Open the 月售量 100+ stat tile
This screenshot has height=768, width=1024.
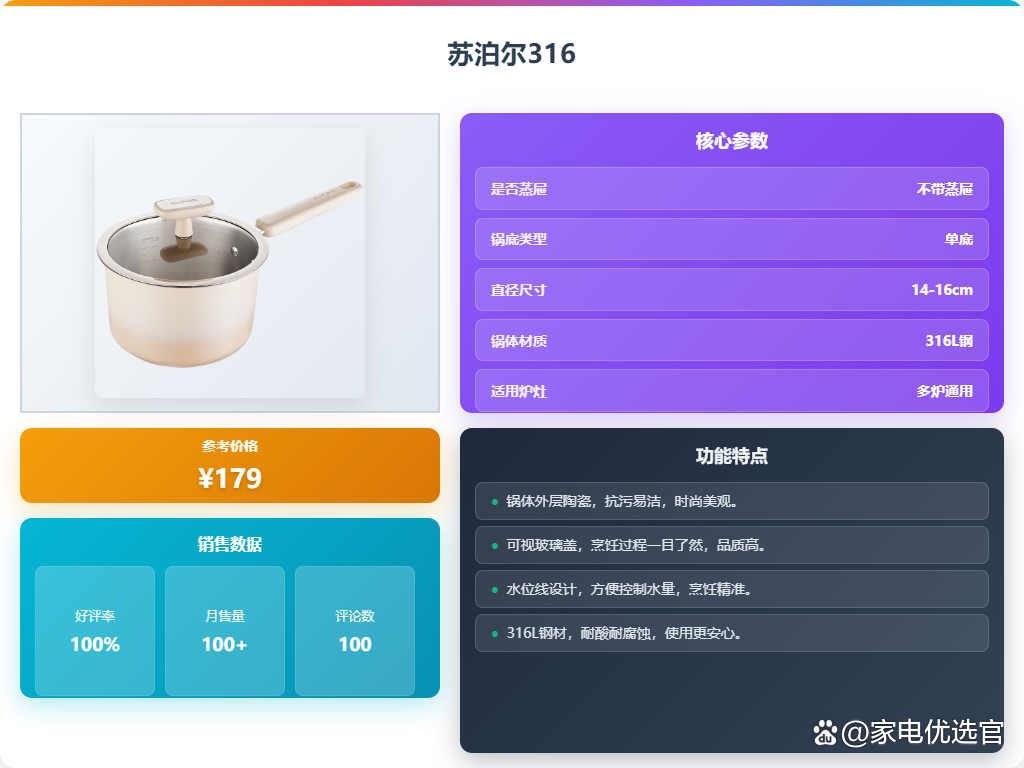coord(225,631)
